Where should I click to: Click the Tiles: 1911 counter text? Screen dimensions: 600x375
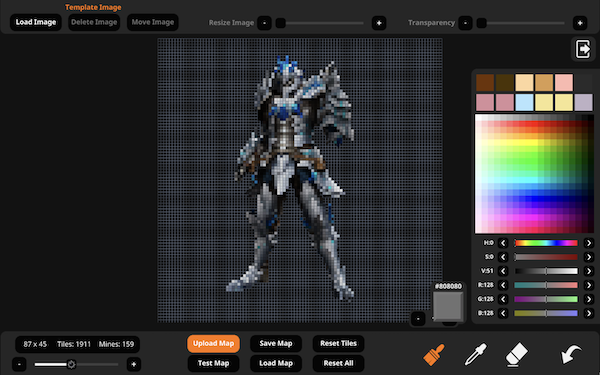(x=74, y=344)
